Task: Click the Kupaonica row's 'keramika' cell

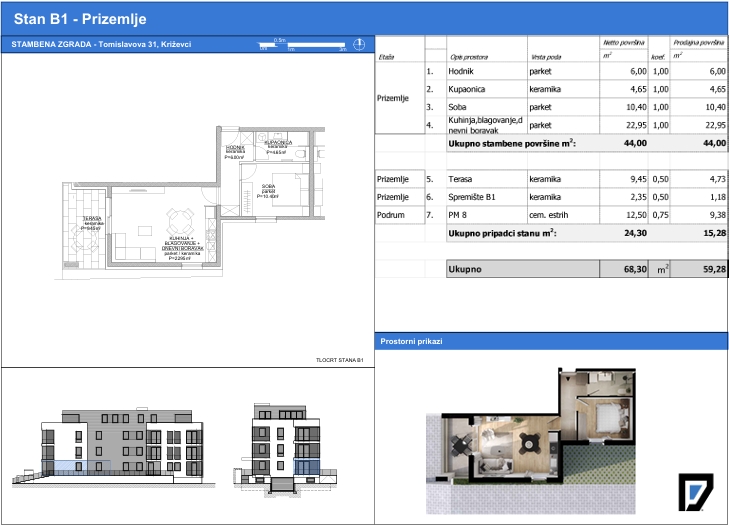Action: click(x=563, y=89)
